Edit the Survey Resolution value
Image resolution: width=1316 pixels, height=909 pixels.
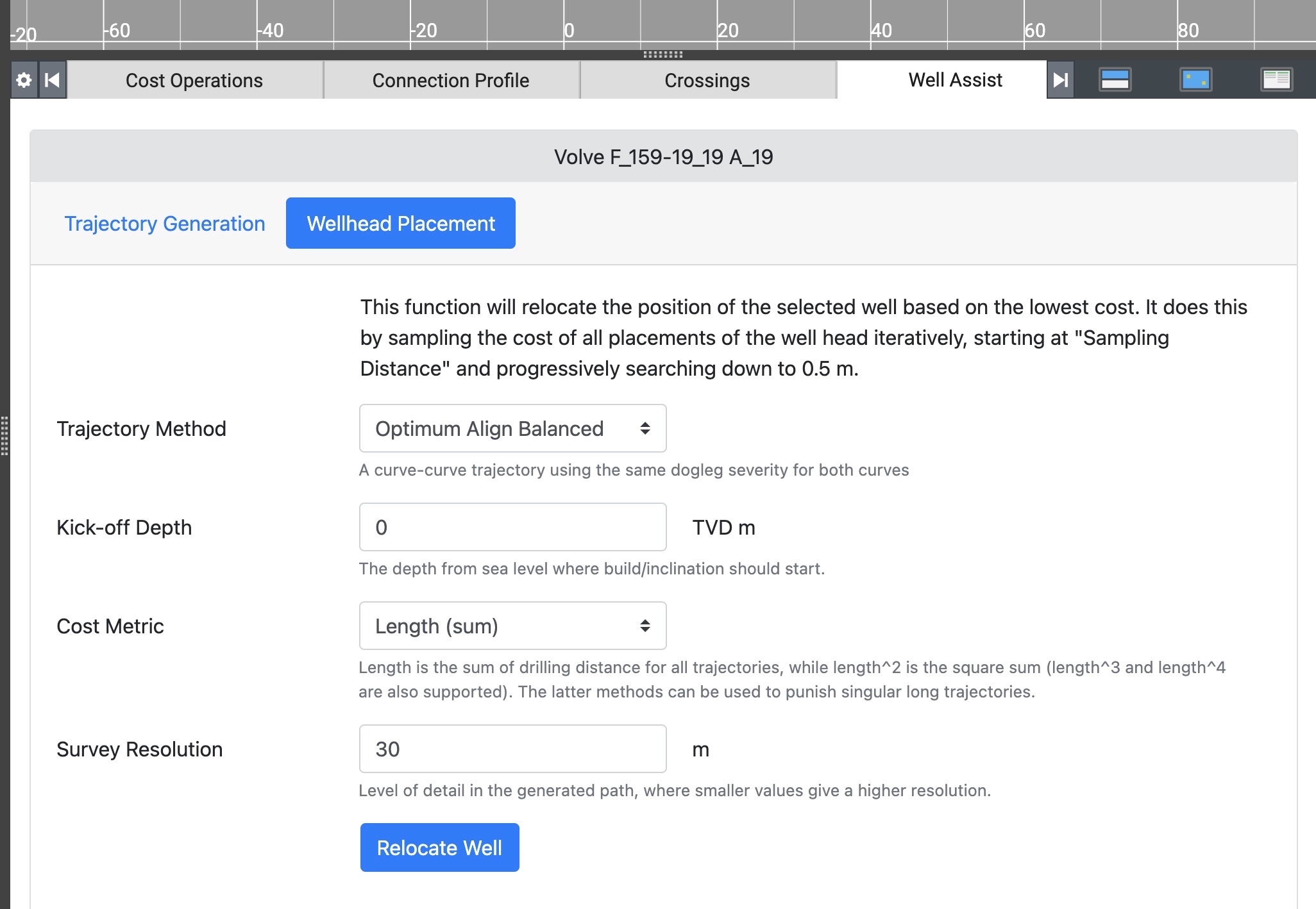click(513, 748)
